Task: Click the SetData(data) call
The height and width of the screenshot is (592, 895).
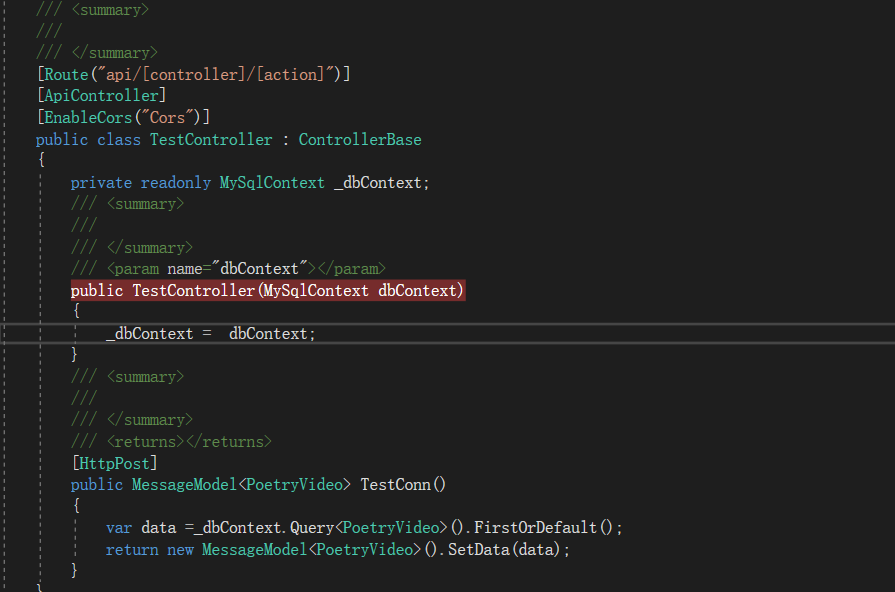Action: [x=504, y=549]
